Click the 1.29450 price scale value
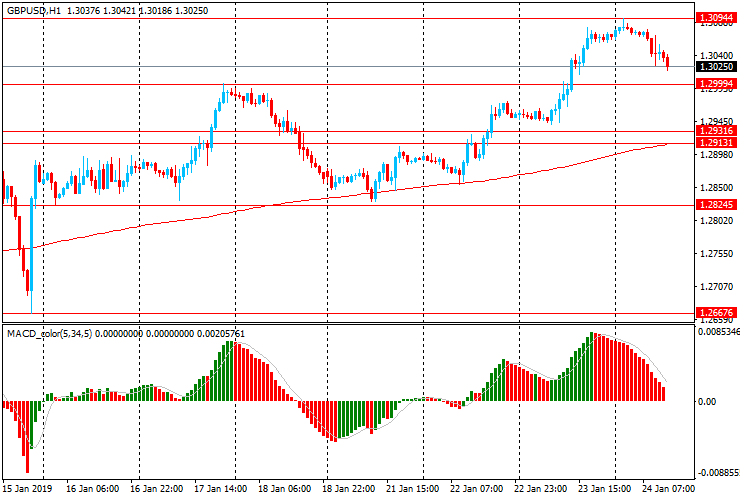Viewport: 740px width, 500px height. click(716, 121)
